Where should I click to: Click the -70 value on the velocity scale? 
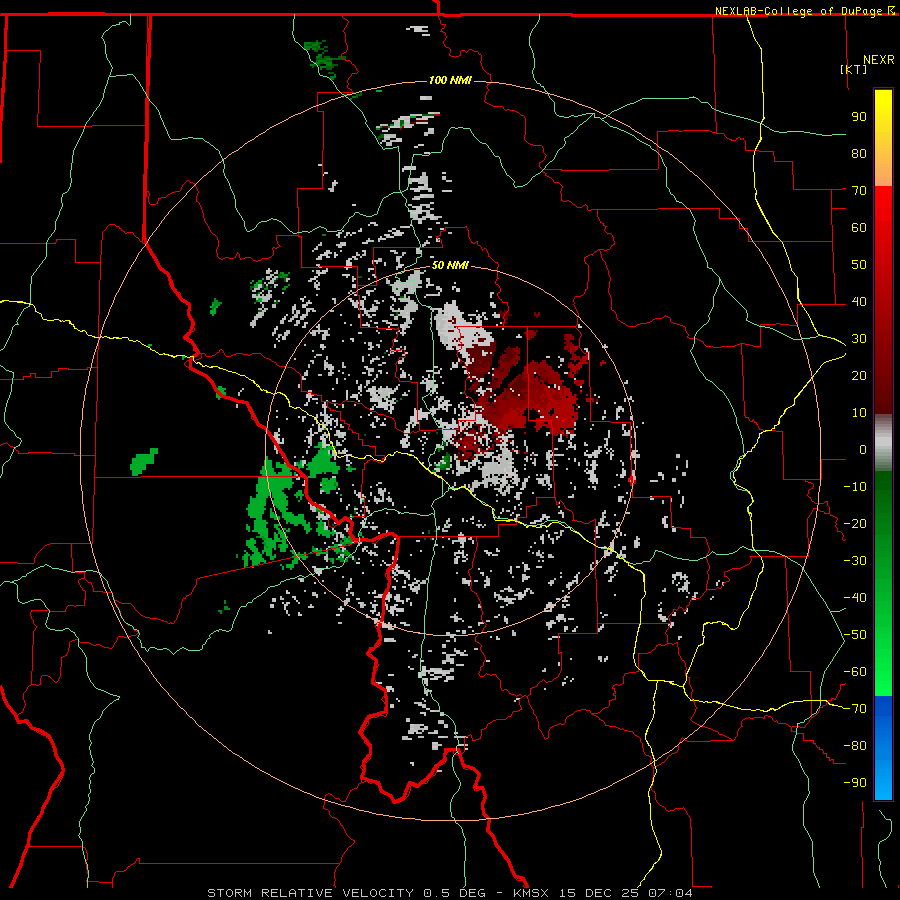(855, 709)
